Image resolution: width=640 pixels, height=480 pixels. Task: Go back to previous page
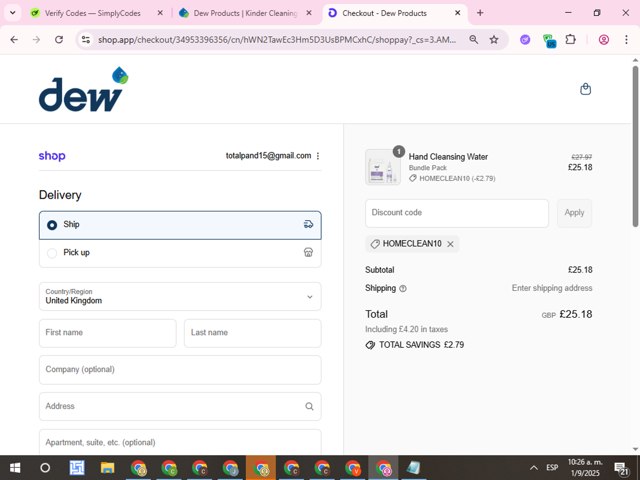pyautogui.click(x=14, y=40)
